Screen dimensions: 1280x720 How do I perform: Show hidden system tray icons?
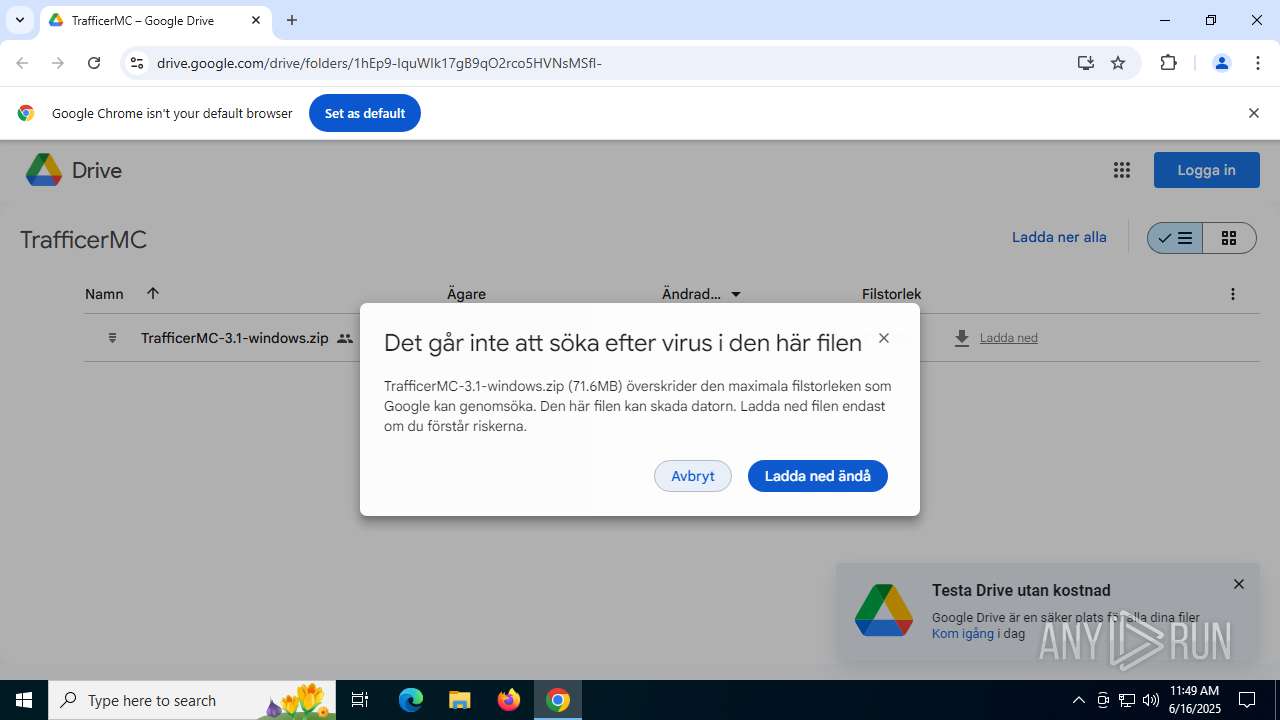point(1078,700)
